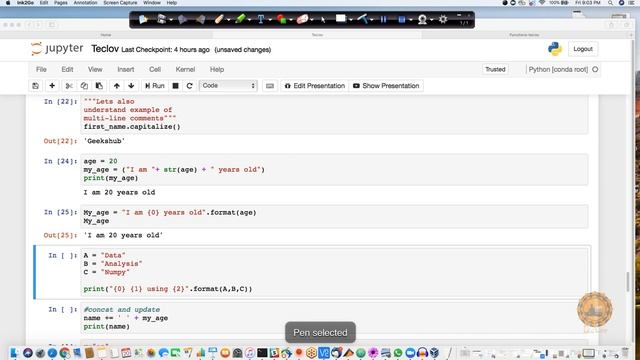Screen dimensions: 640x360
Task: Run the selected cell
Action: pos(155,86)
